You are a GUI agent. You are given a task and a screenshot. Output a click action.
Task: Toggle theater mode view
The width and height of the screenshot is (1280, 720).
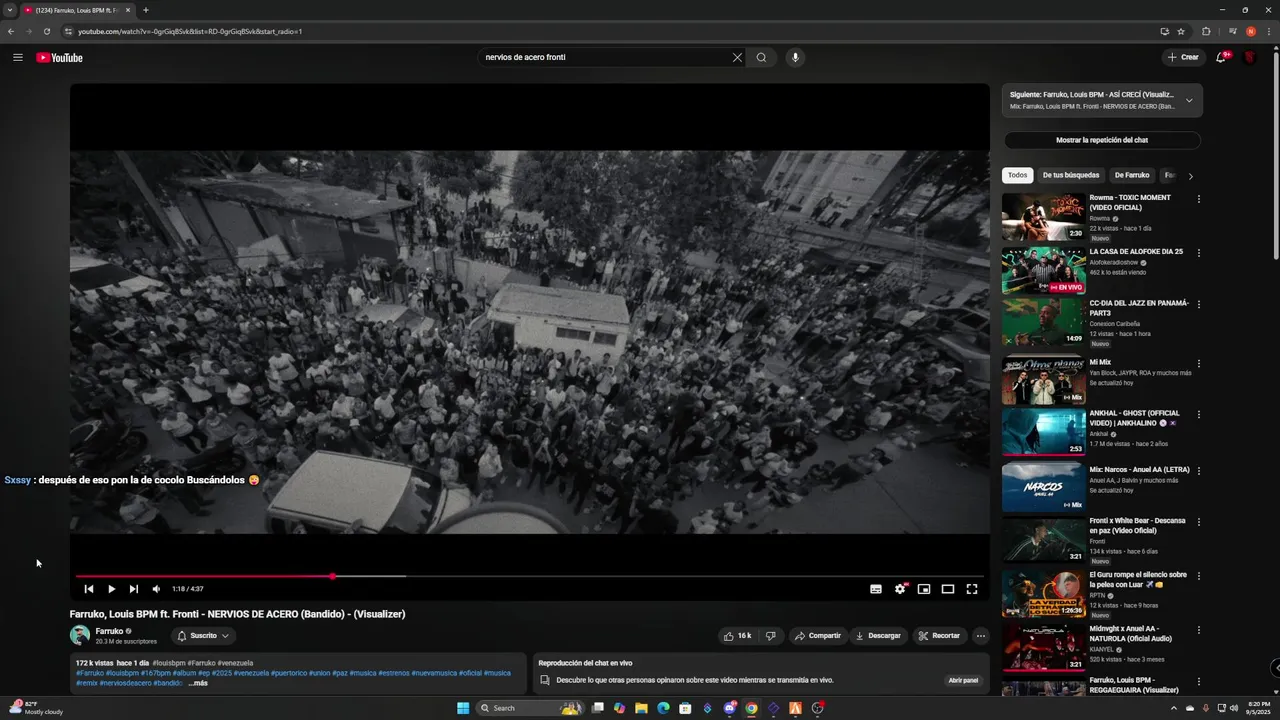(948, 589)
